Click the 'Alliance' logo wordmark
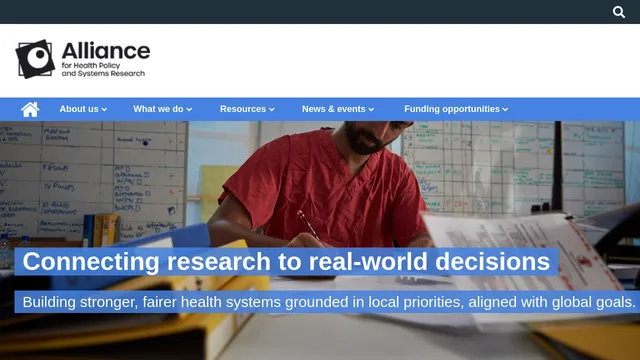The height and width of the screenshot is (360, 640). pyautogui.click(x=106, y=51)
